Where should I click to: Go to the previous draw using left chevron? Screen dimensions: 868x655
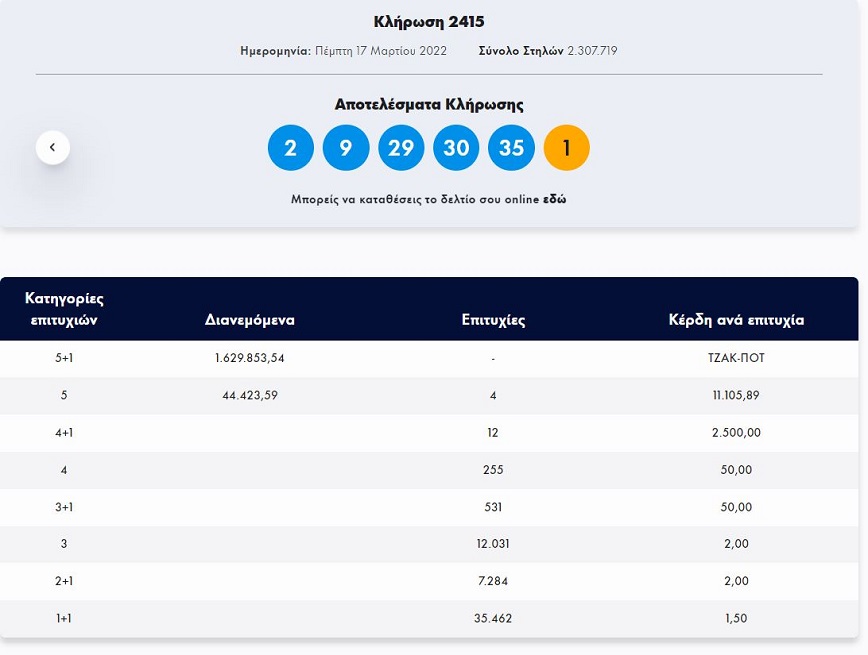point(53,148)
